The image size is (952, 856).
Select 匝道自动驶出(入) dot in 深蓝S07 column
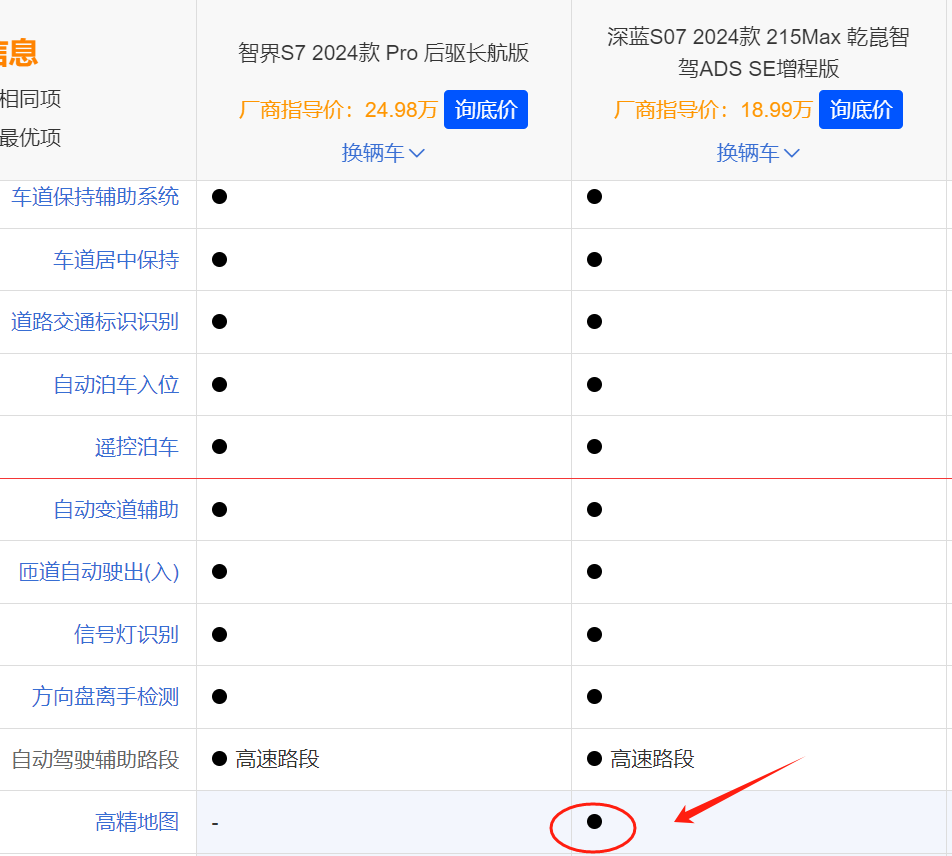coord(594,572)
